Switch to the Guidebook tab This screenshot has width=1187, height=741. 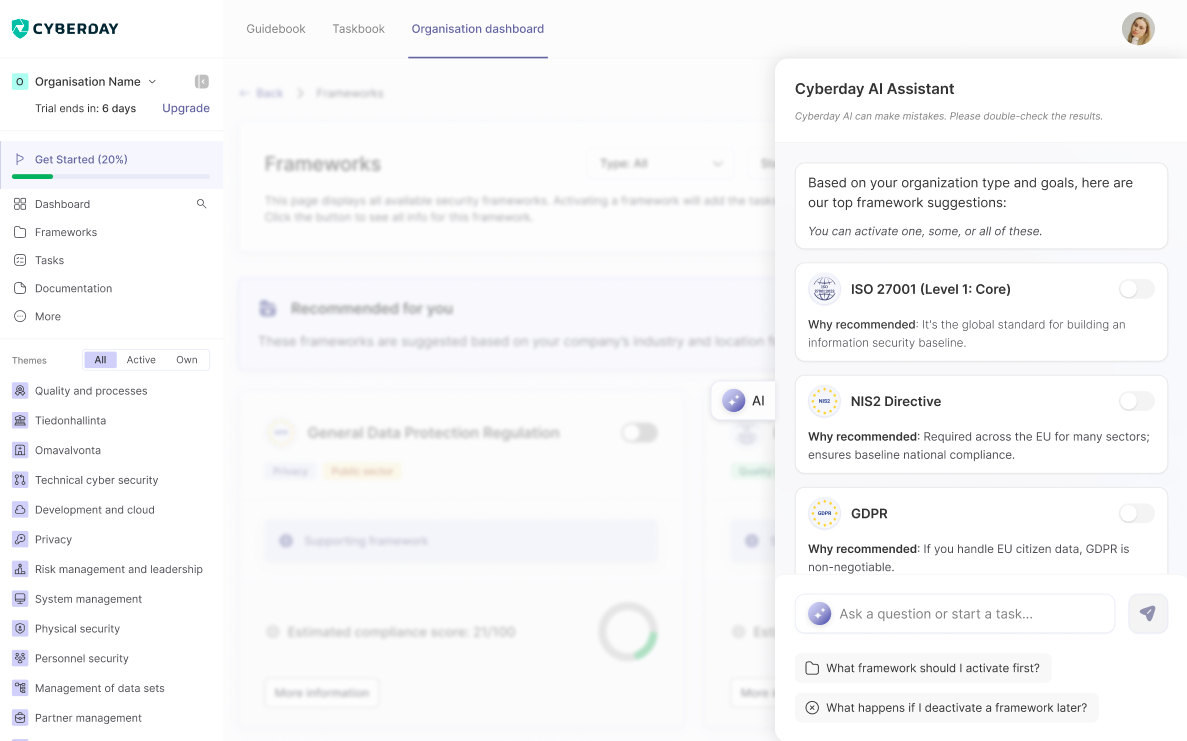(276, 29)
